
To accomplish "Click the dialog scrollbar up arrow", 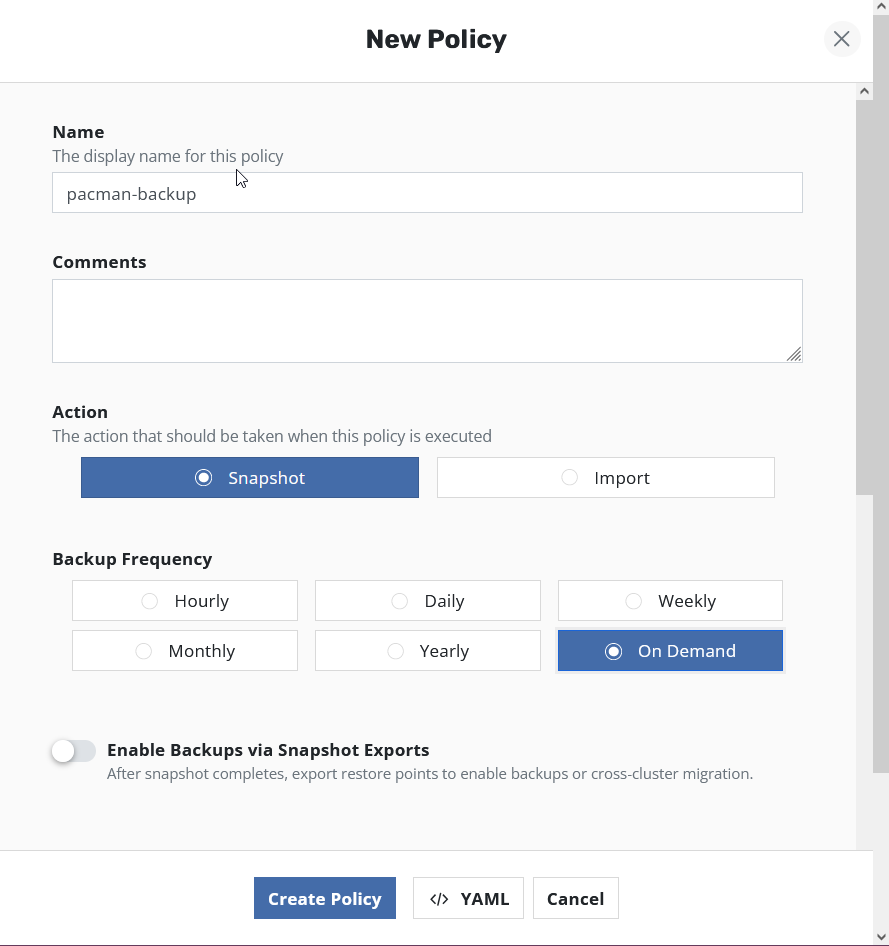I will 864,91.
